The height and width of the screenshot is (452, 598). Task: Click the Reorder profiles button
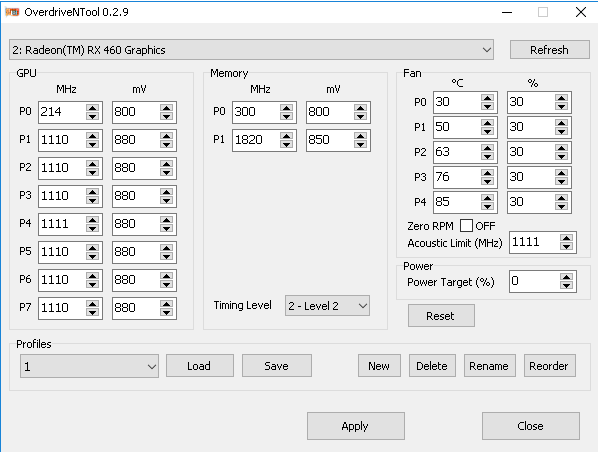tap(549, 366)
